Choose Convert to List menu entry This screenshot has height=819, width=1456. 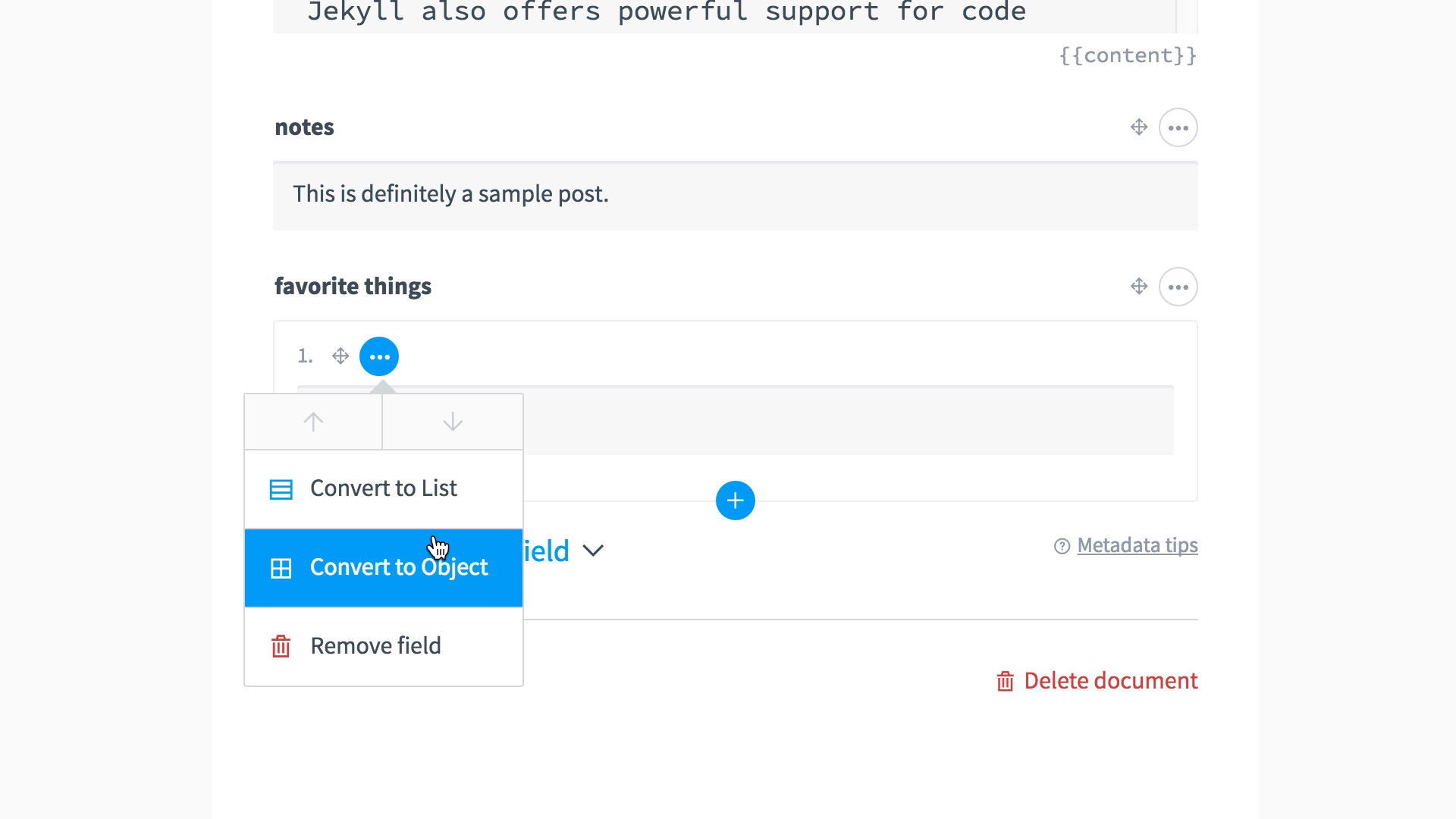click(384, 489)
